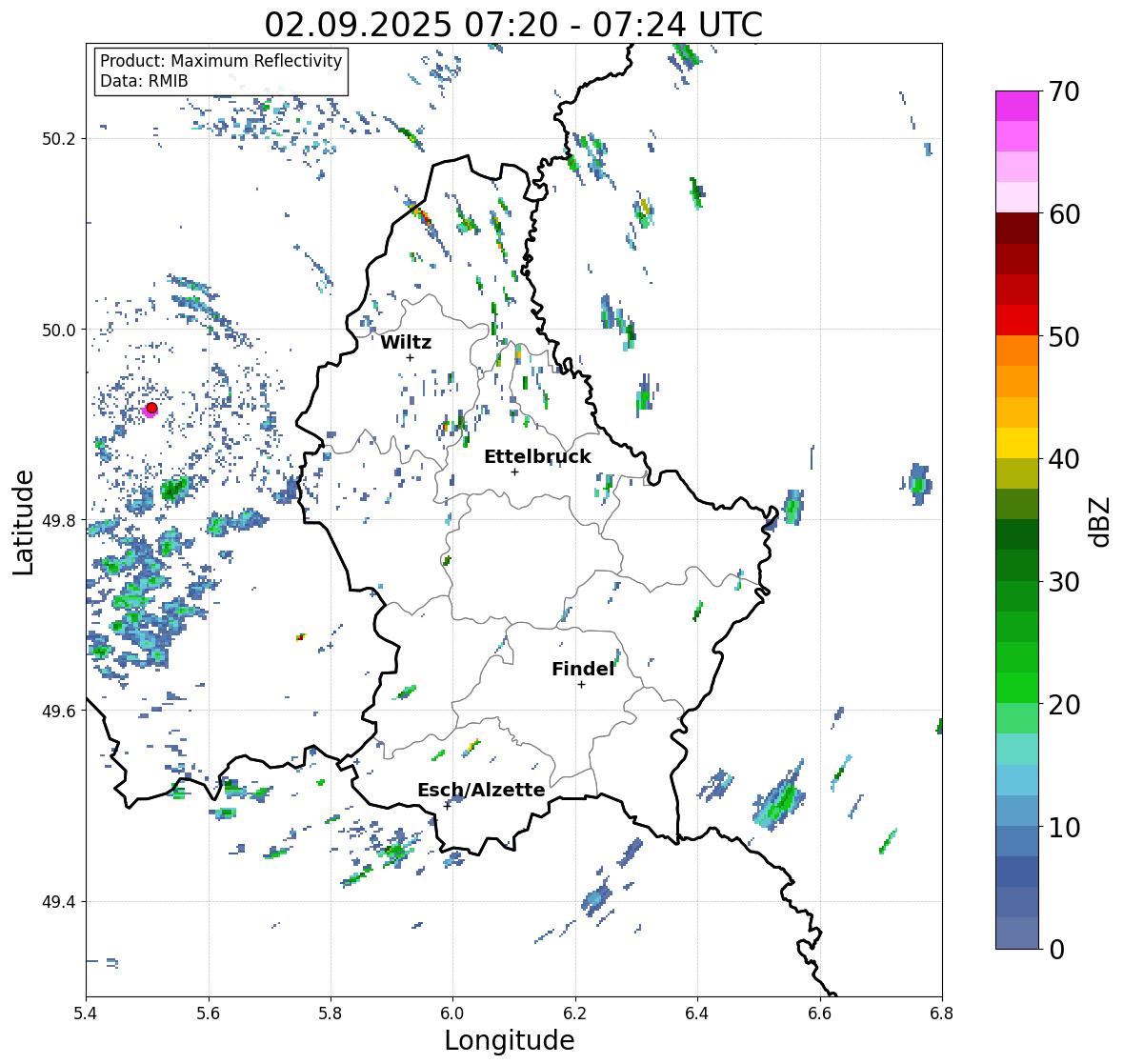Click the 20 tick on colorbar
1123x1064 pixels.
pos(1064,705)
